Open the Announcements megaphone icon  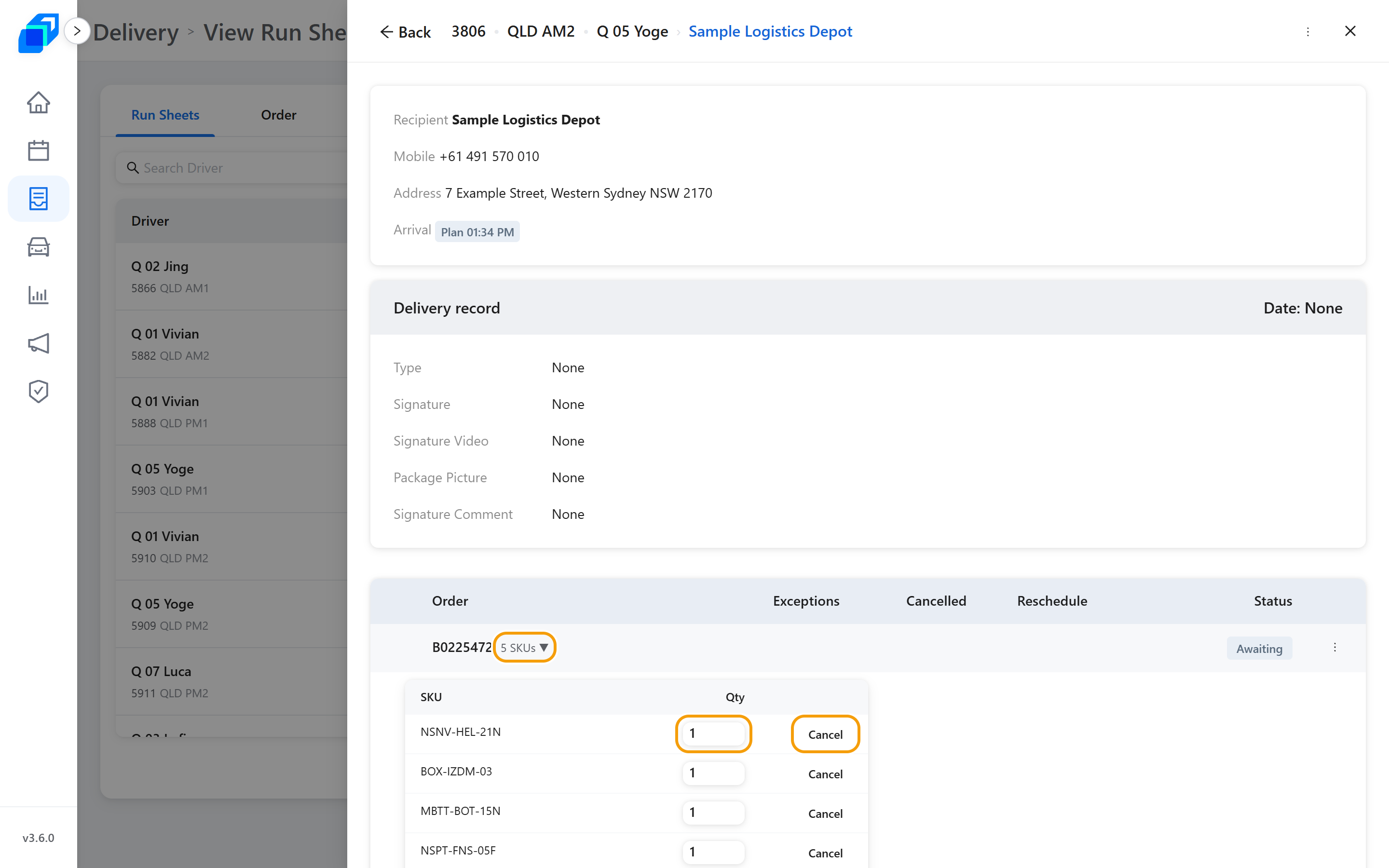tap(39, 343)
